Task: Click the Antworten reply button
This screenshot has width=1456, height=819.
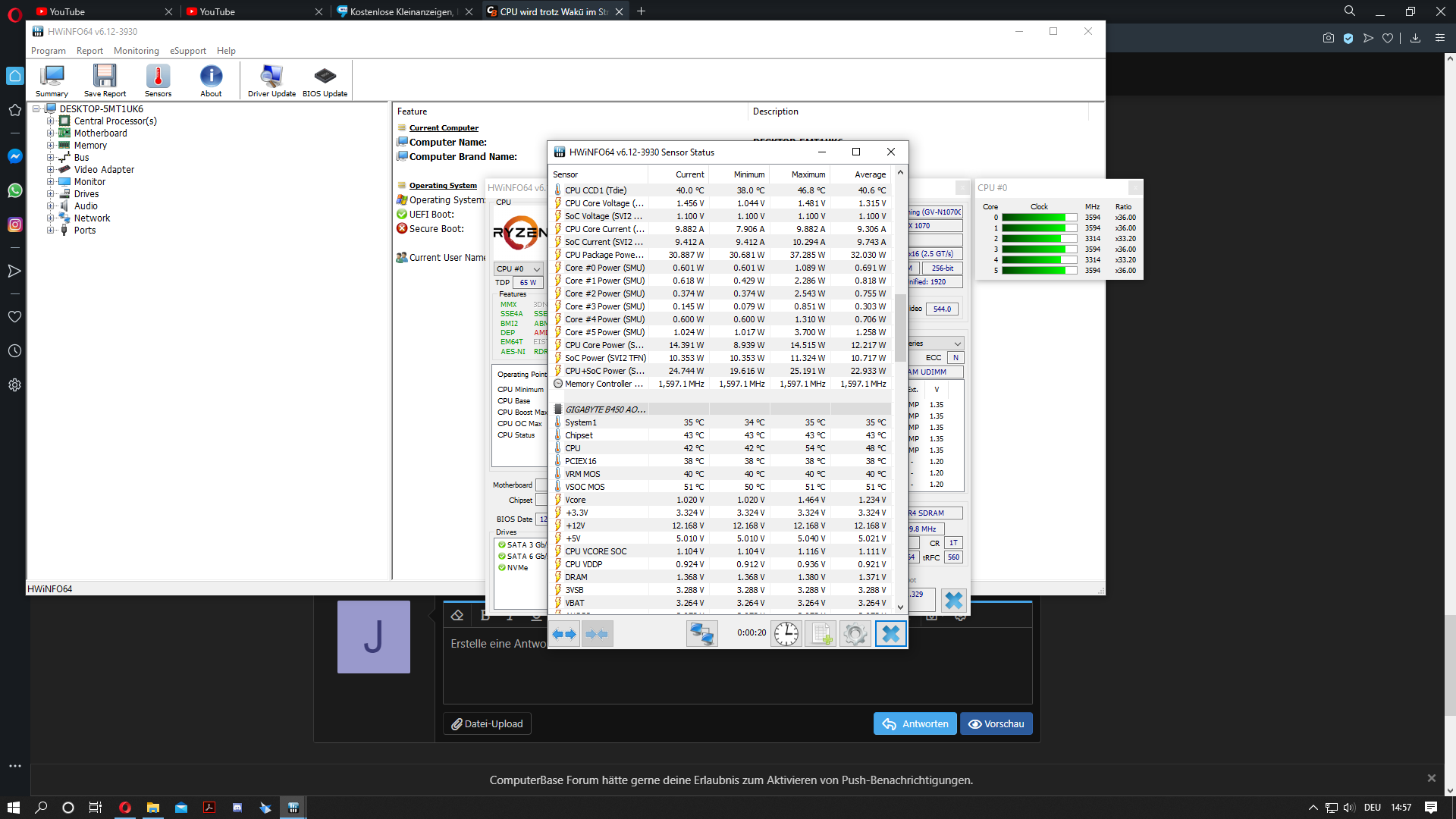Action: (914, 724)
